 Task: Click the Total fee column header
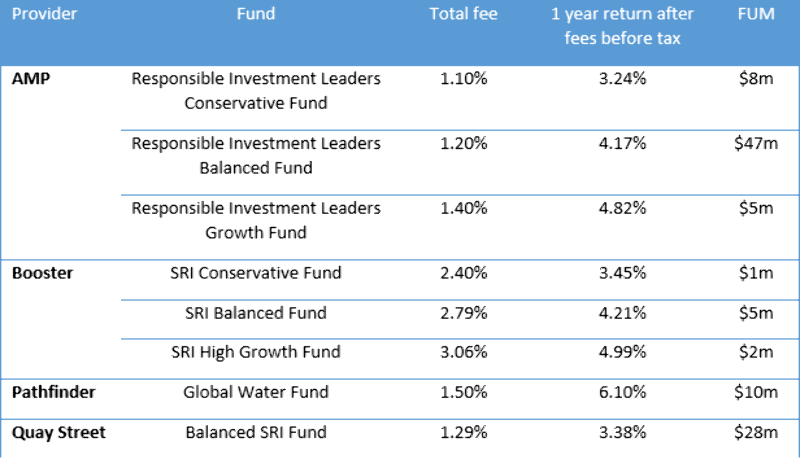click(463, 15)
